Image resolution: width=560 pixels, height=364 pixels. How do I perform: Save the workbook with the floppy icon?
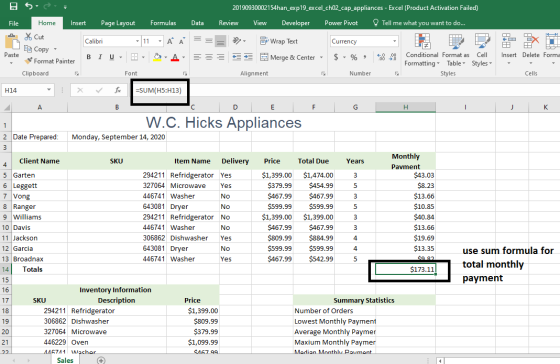click(x=14, y=6)
